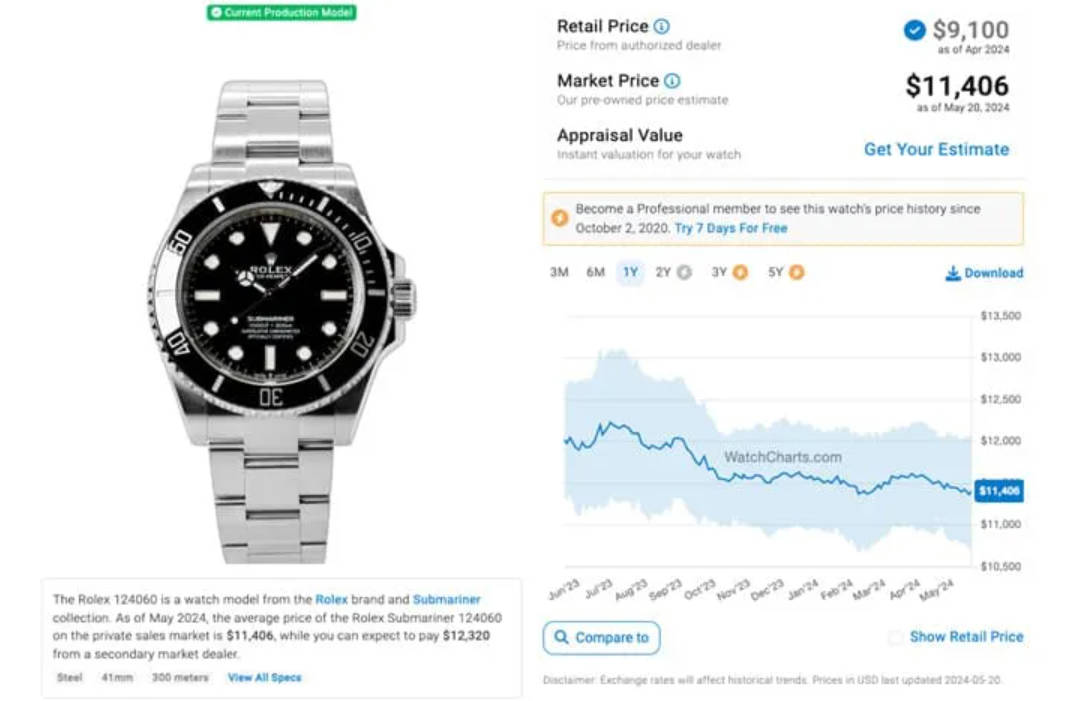Click the Try 7 Days For Free link
The image size is (1071, 701).
731,228
